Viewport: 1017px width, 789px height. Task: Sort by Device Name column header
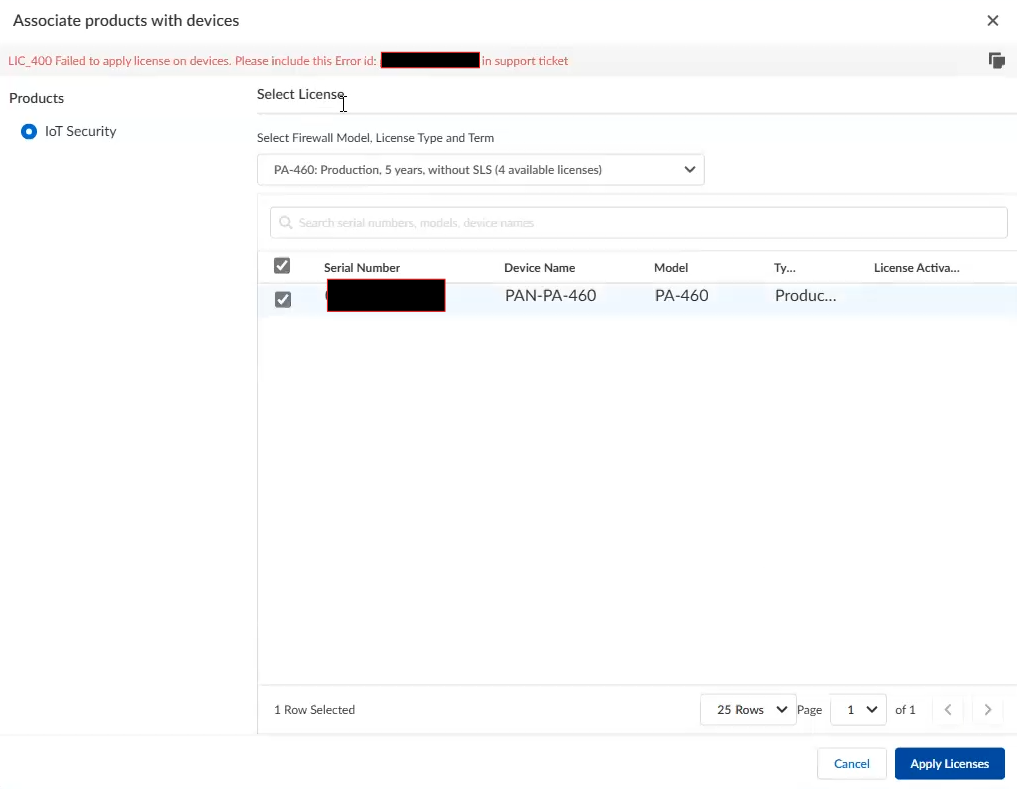click(539, 268)
